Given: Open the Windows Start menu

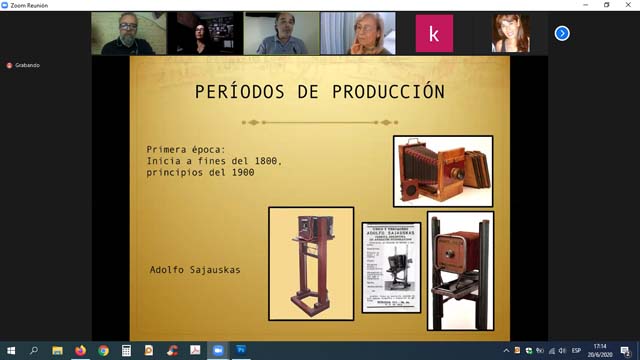Looking at the screenshot, I should 11,350.
